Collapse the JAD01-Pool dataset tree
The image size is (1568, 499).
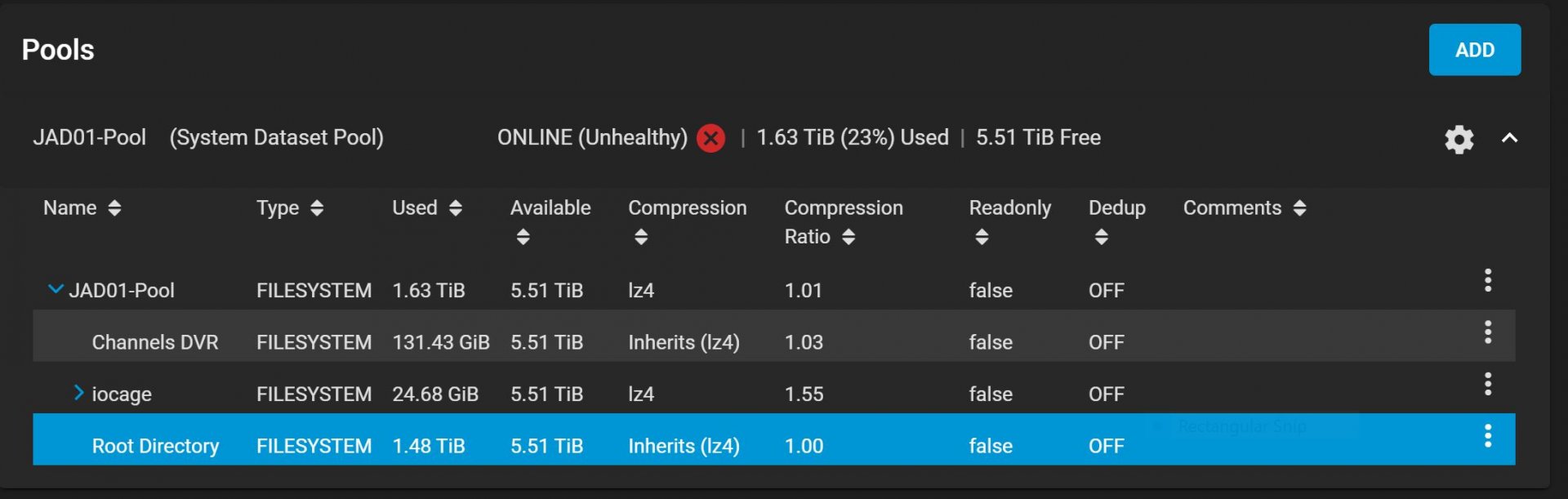56,289
